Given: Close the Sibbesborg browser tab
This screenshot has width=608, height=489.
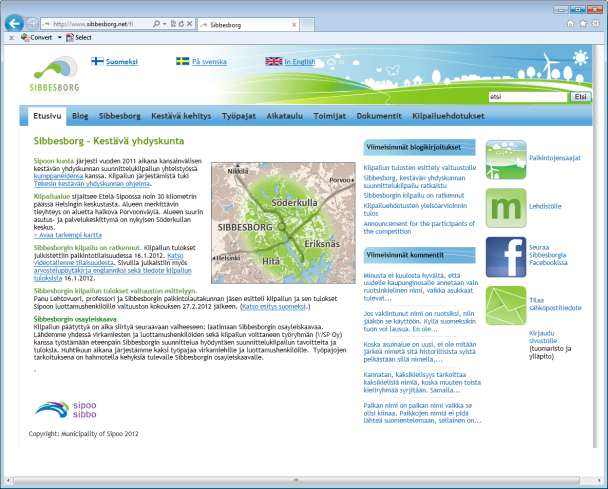Looking at the screenshot, I should 294,25.
